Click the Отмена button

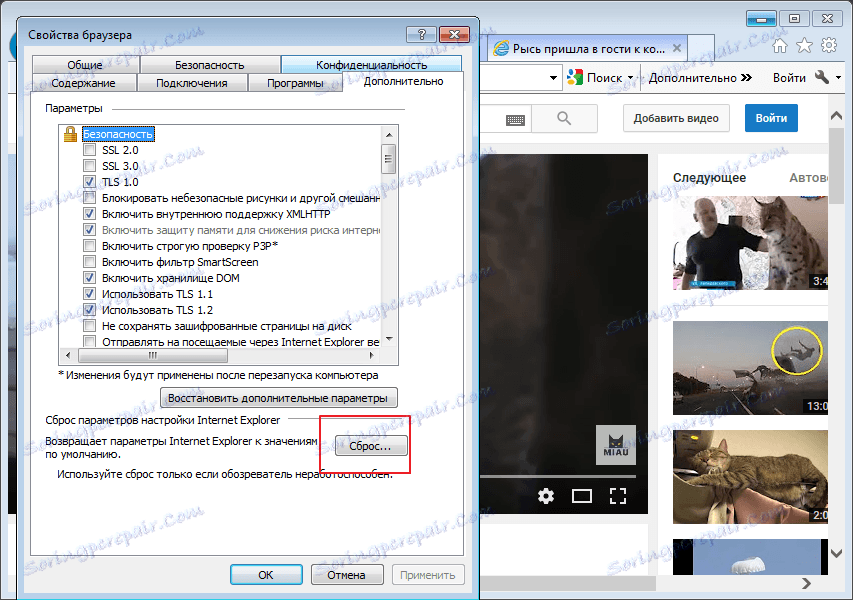pos(347,574)
